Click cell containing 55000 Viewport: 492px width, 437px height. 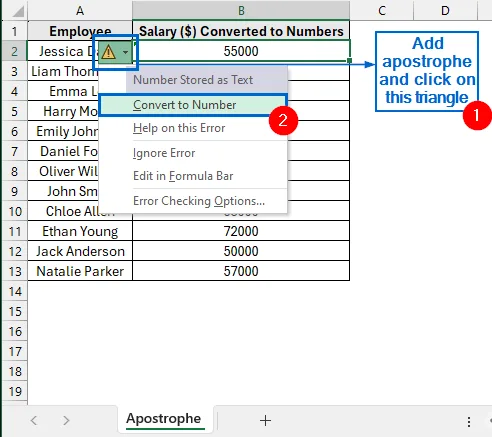[241, 51]
